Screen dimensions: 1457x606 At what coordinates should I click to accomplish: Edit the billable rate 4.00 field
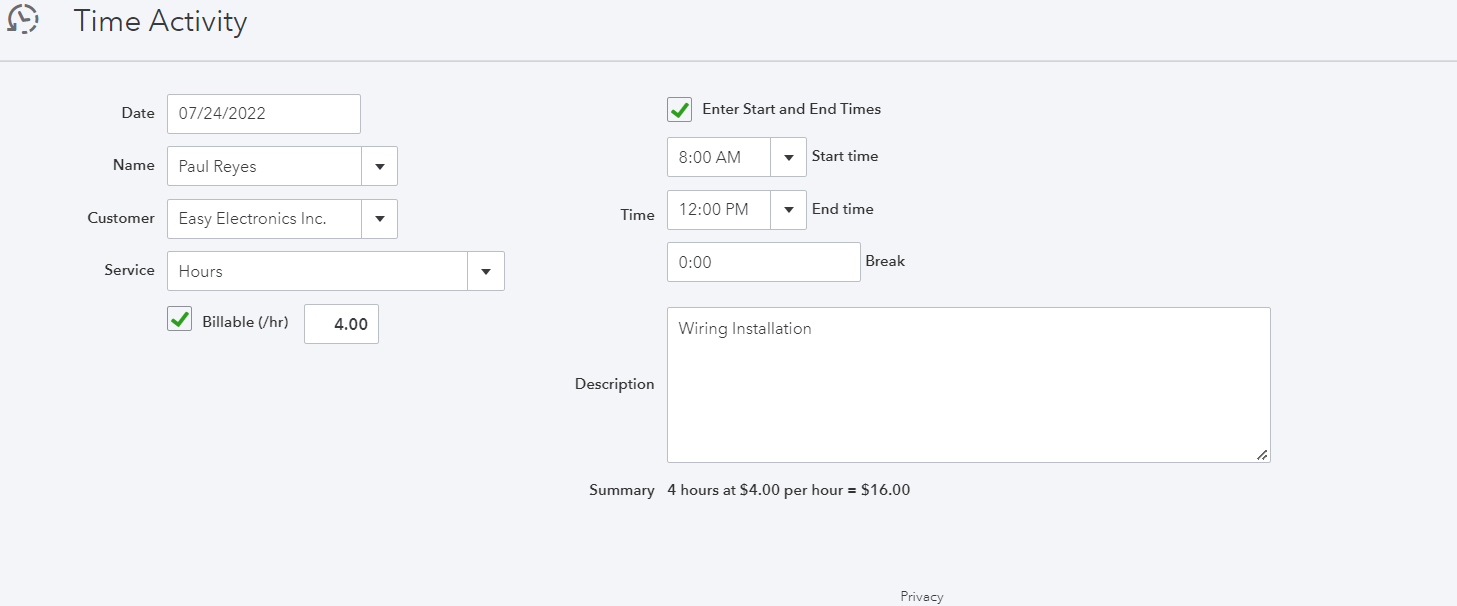[341, 324]
